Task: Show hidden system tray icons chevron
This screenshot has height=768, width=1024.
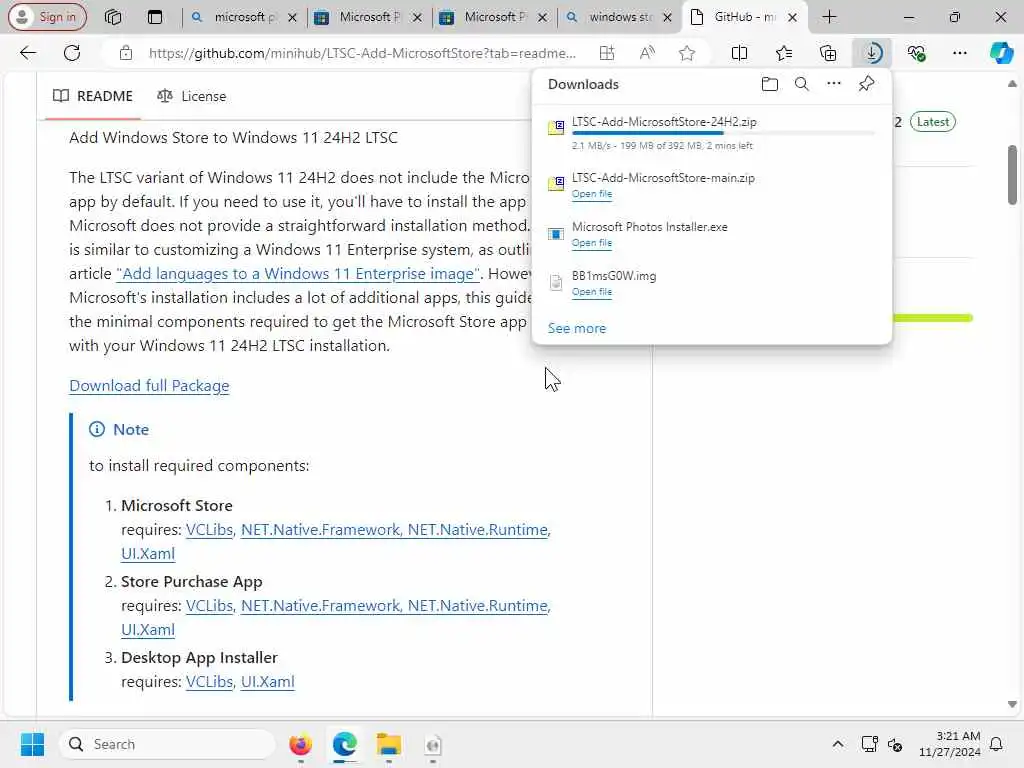Action: coord(838,744)
